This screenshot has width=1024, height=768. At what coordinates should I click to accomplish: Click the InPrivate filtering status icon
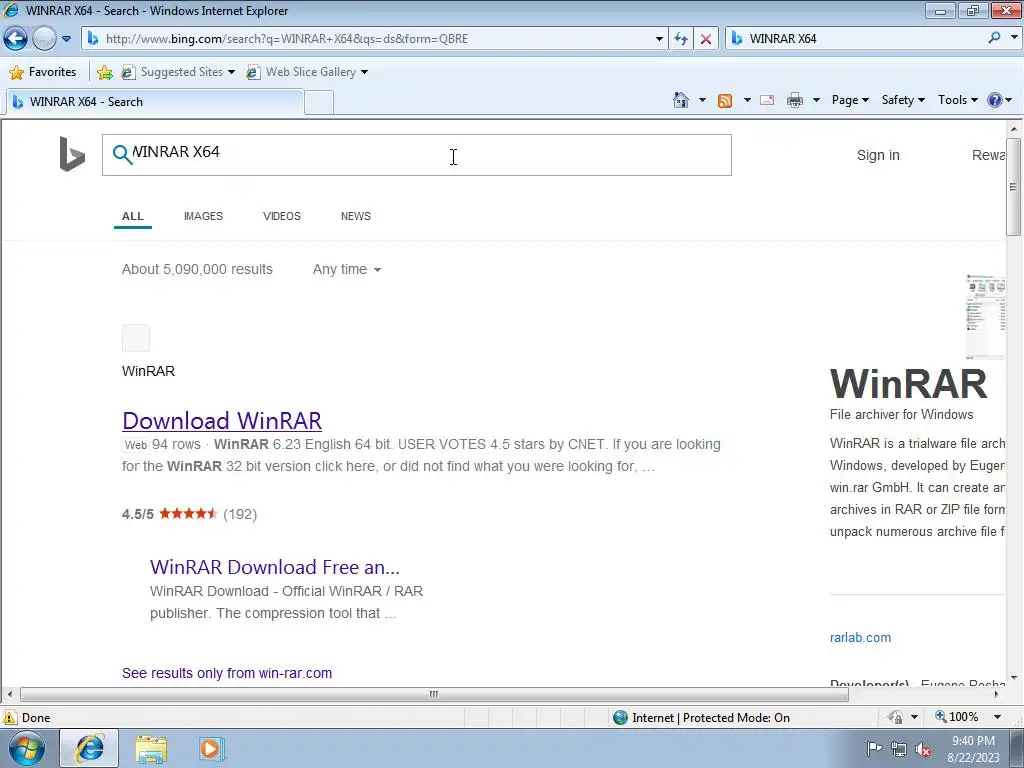pyautogui.click(x=895, y=718)
